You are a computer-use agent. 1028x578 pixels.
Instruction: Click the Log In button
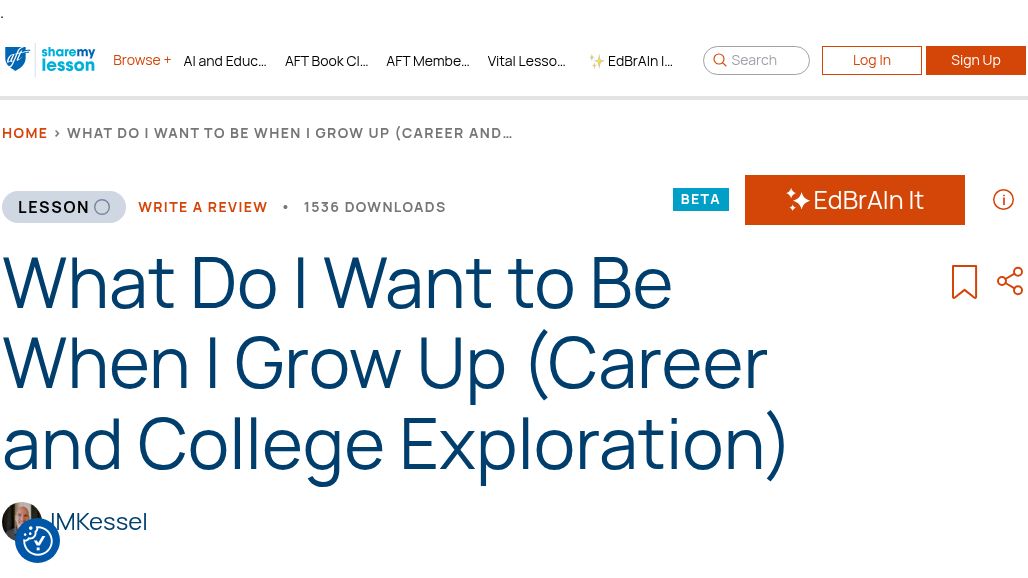(x=871, y=61)
